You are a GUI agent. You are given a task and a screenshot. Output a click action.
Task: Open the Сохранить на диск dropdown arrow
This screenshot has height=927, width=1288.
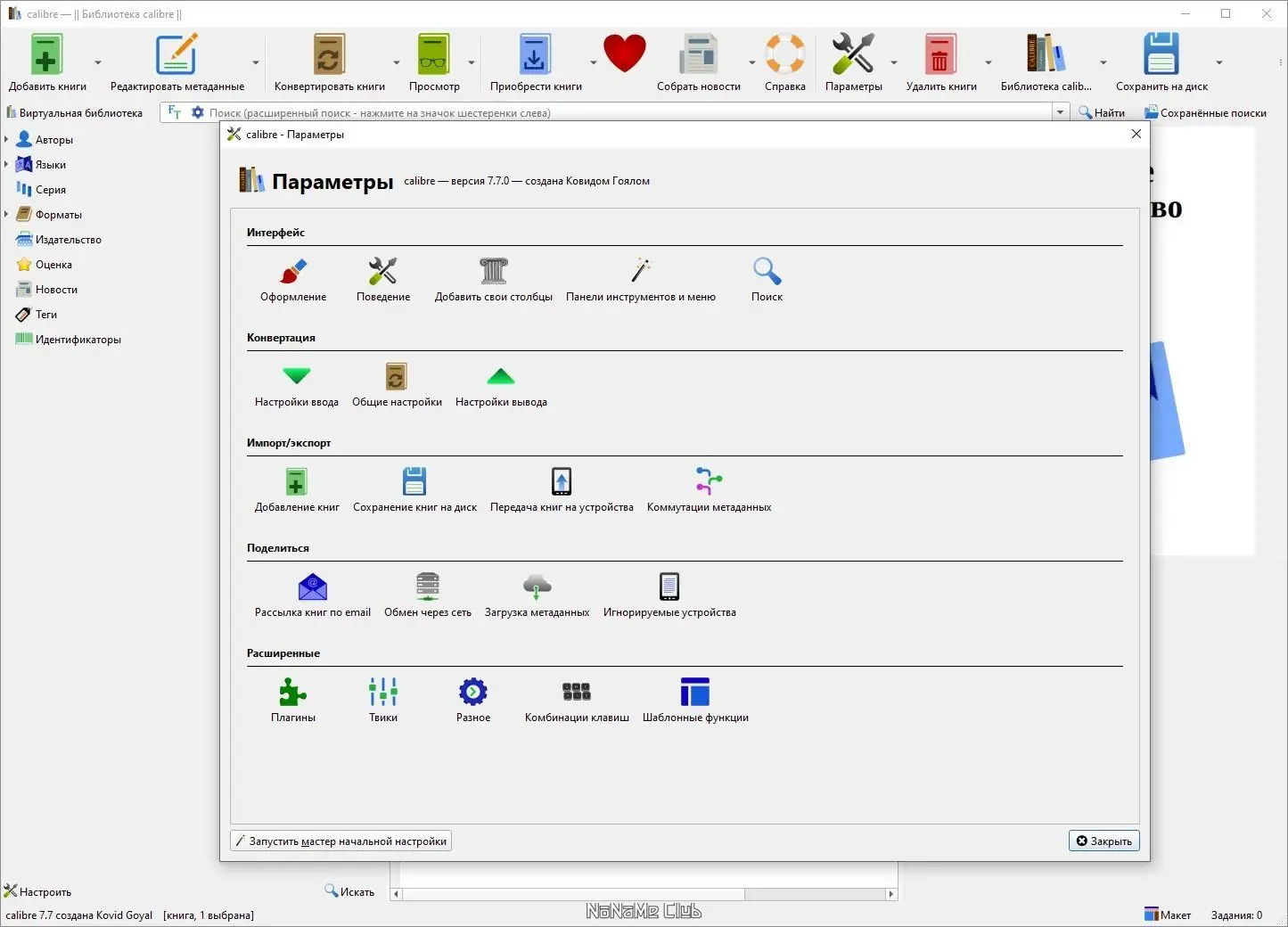[1218, 62]
